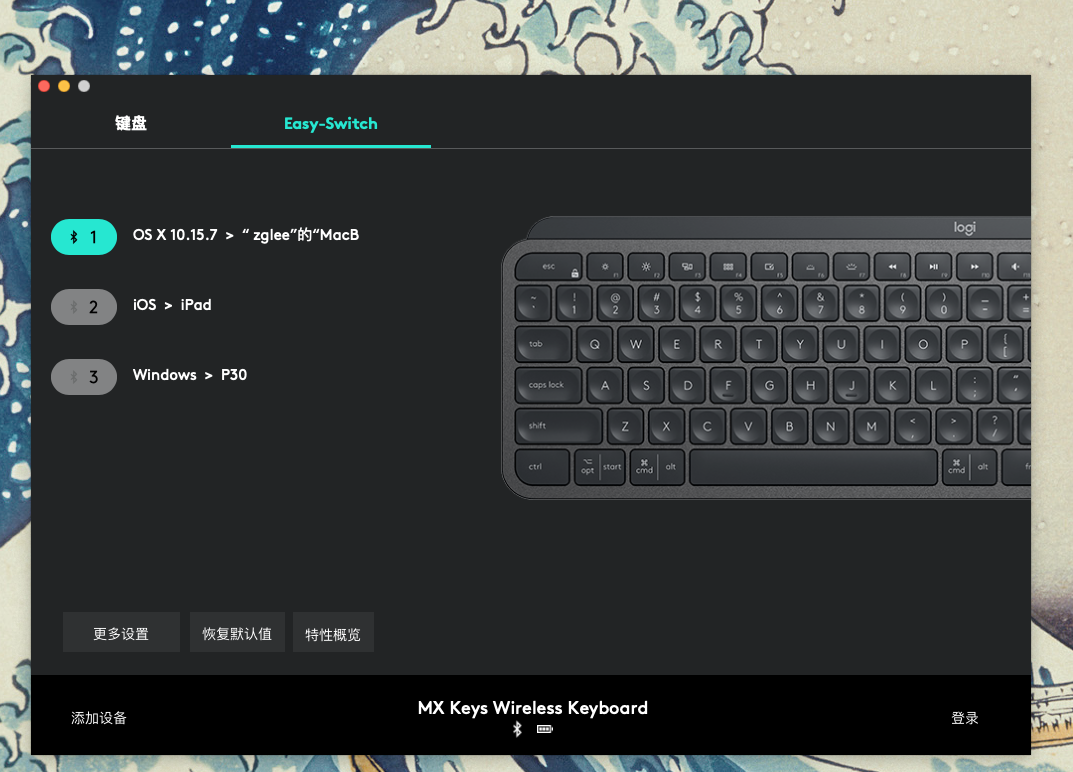Open the Easy-Switch tab
The width and height of the screenshot is (1073, 772).
(x=331, y=124)
